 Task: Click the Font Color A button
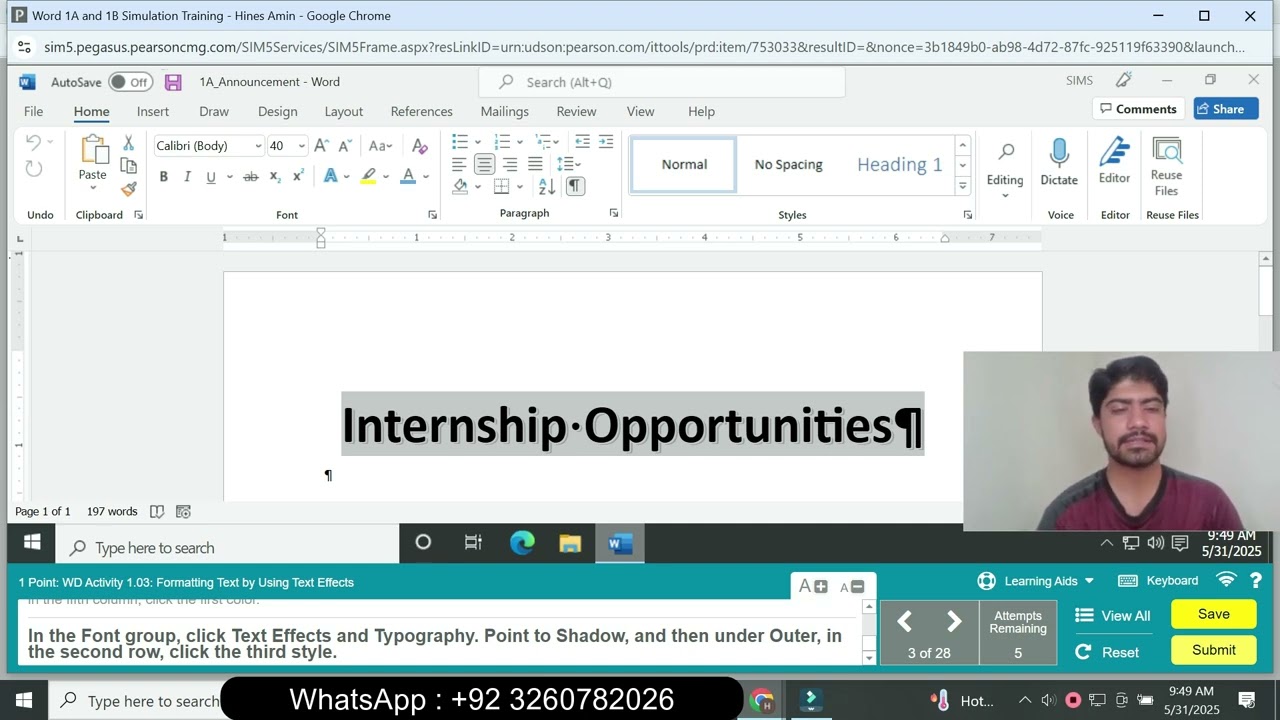(x=408, y=176)
